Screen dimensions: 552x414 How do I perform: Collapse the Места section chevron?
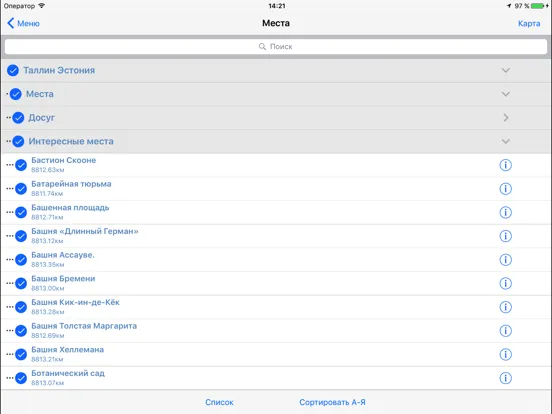506,94
